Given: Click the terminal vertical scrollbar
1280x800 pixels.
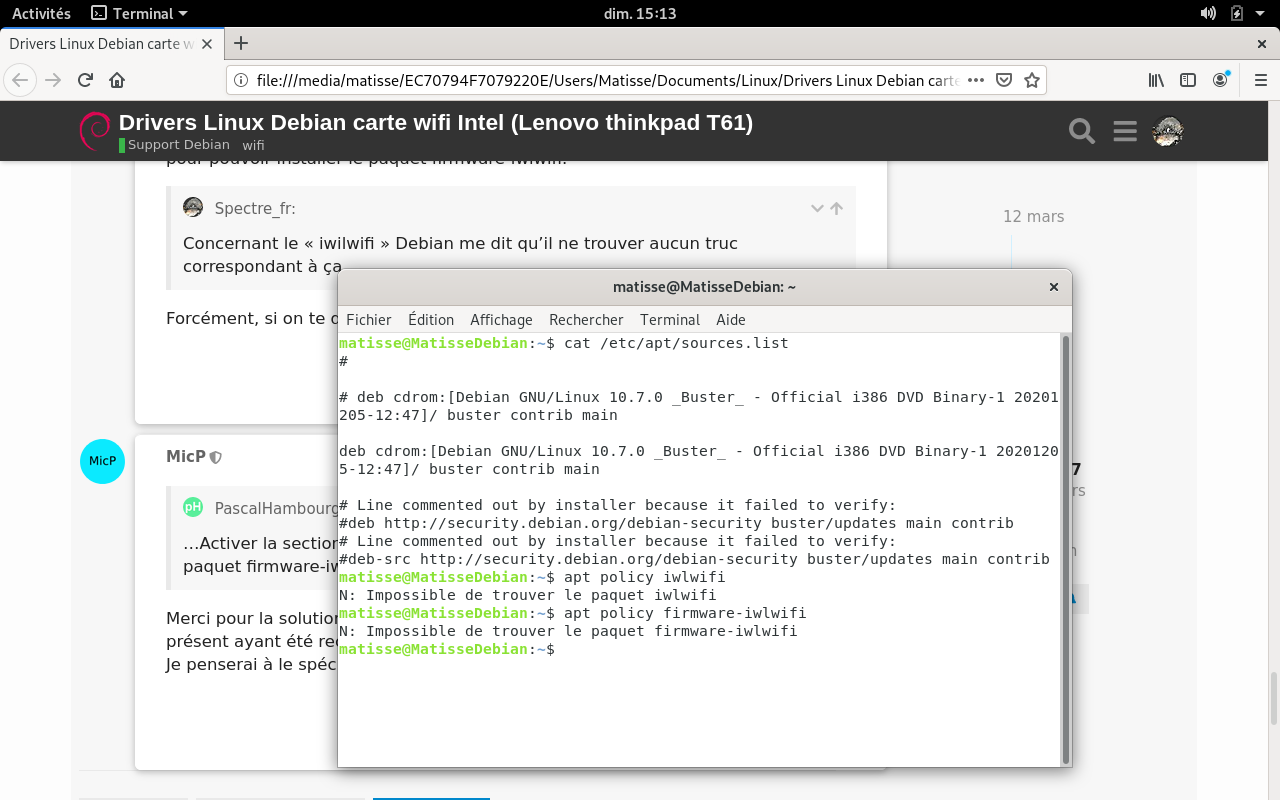Looking at the screenshot, I should tap(1065, 549).
